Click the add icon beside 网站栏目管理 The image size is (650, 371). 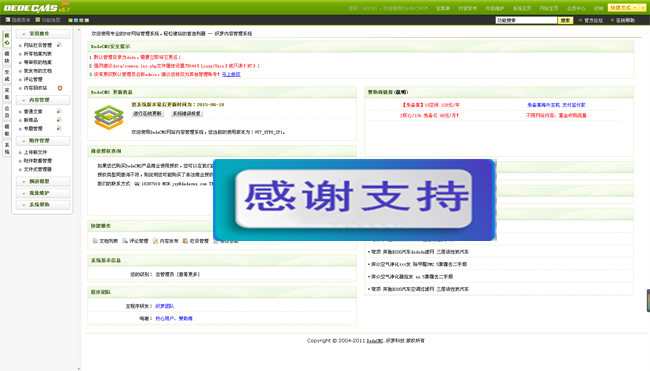pos(59,45)
